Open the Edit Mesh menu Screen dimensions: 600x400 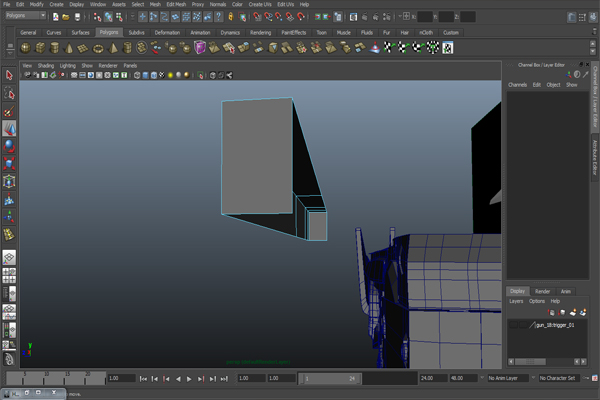click(176, 5)
